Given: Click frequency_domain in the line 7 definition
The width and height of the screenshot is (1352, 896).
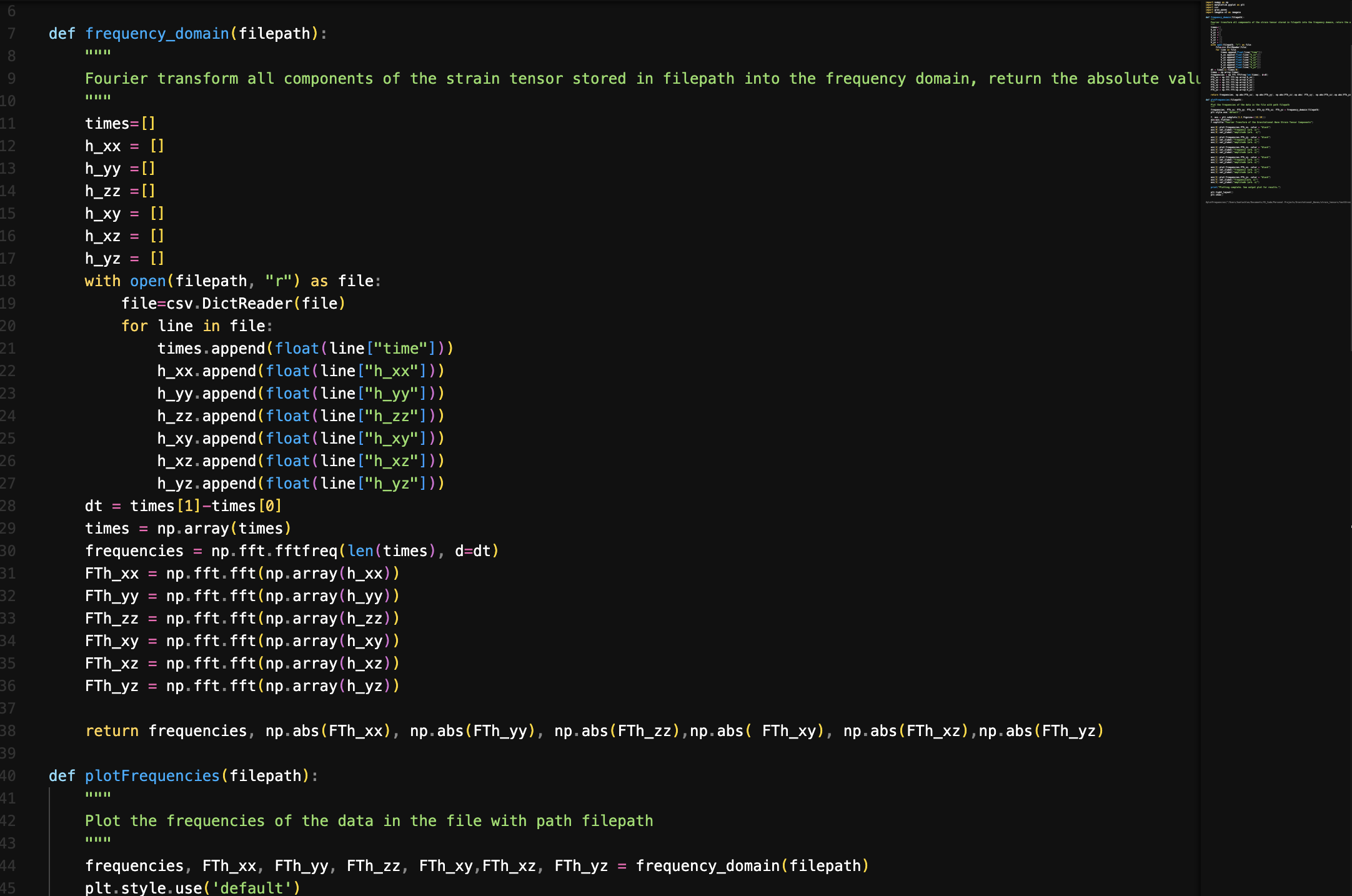Looking at the screenshot, I should point(157,34).
